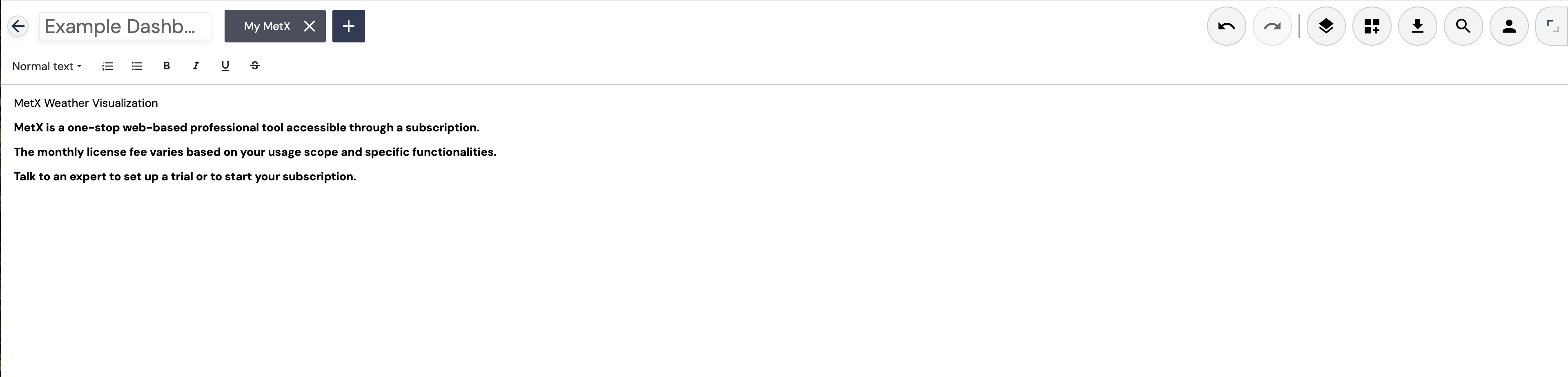Close the My MetX tab
This screenshot has width=1568, height=377.
coord(309,26)
